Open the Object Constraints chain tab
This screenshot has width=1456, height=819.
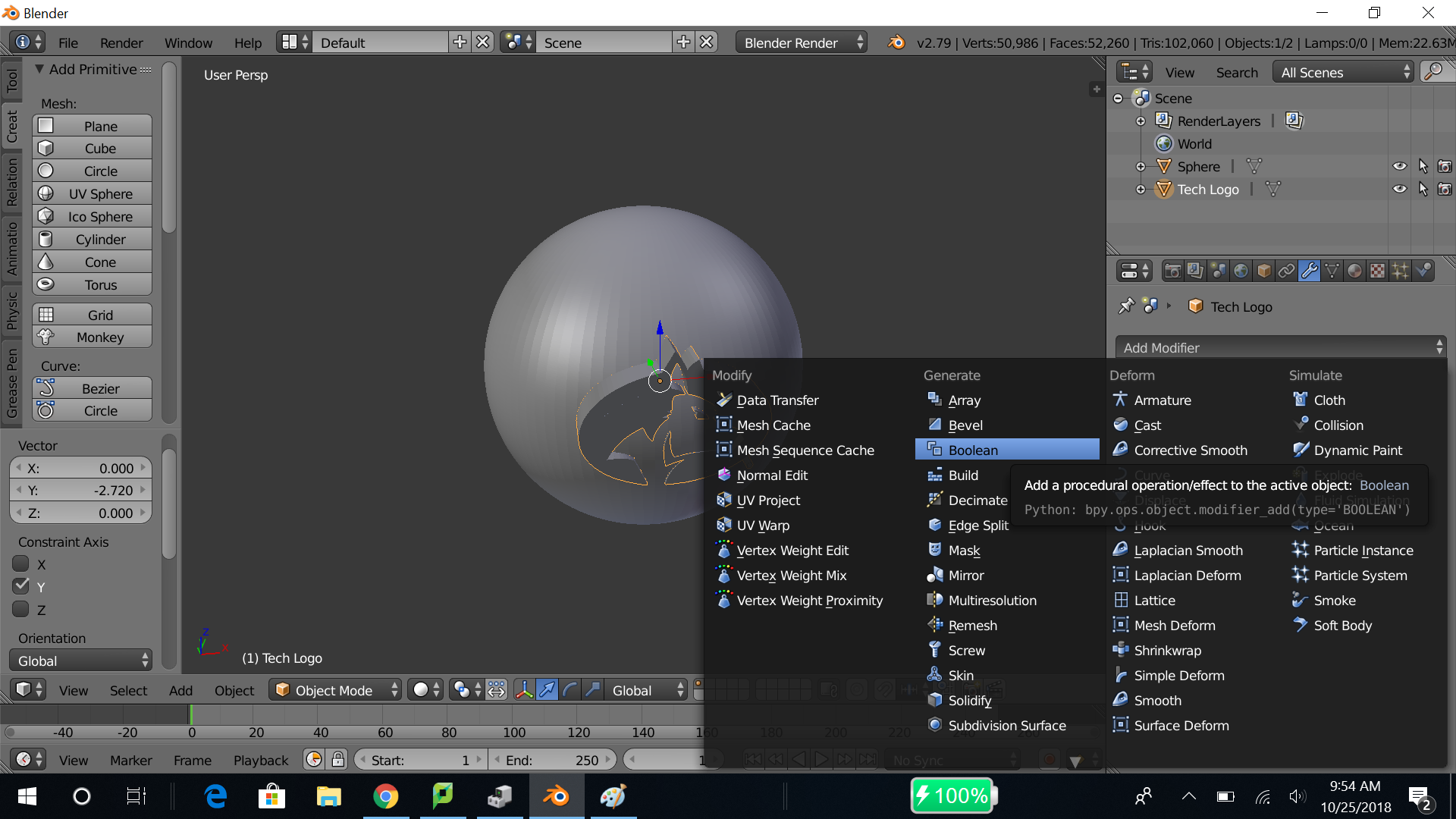click(x=1286, y=271)
